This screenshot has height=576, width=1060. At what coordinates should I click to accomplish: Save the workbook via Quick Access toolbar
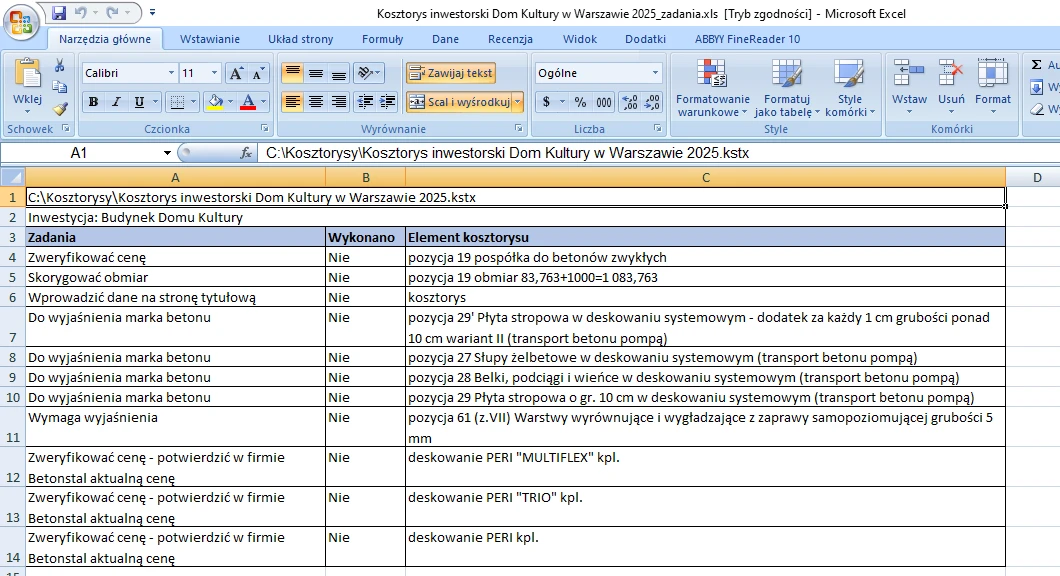[59, 12]
